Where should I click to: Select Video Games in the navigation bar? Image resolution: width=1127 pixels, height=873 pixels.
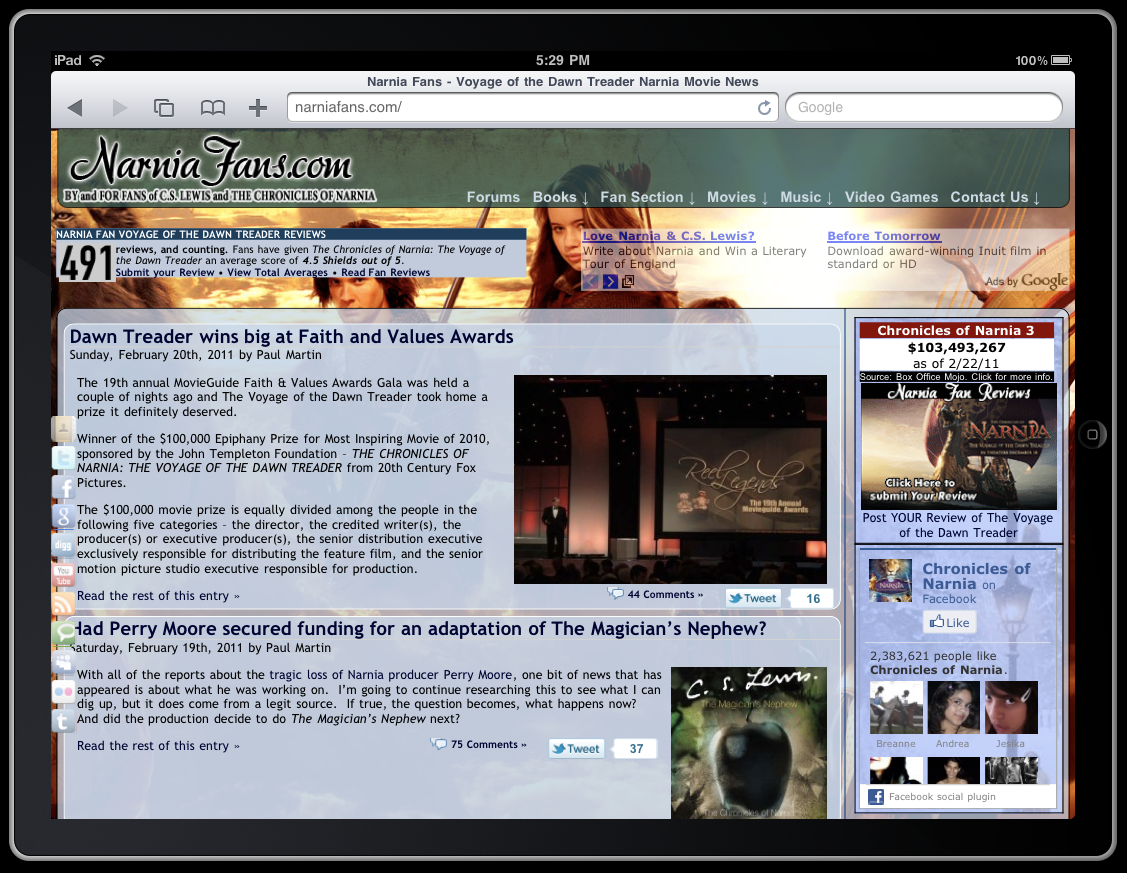click(x=891, y=197)
